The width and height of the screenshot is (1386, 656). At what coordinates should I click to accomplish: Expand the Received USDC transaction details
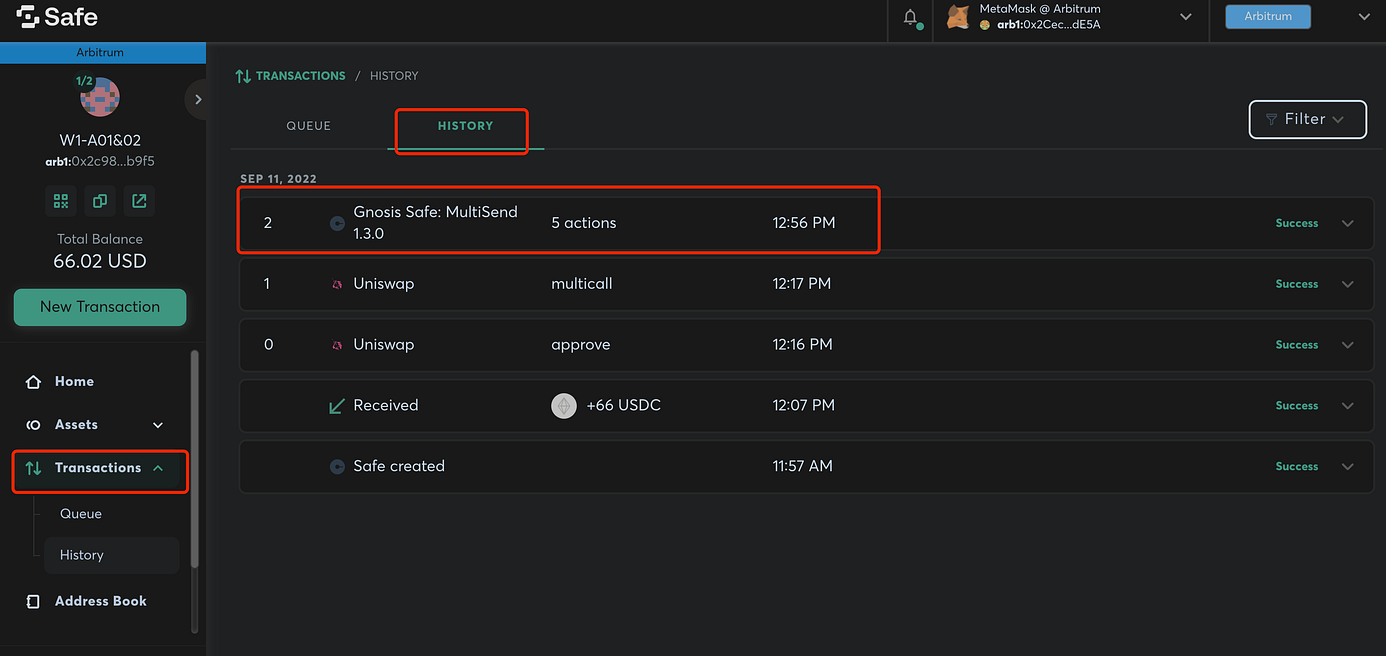[x=1348, y=406]
